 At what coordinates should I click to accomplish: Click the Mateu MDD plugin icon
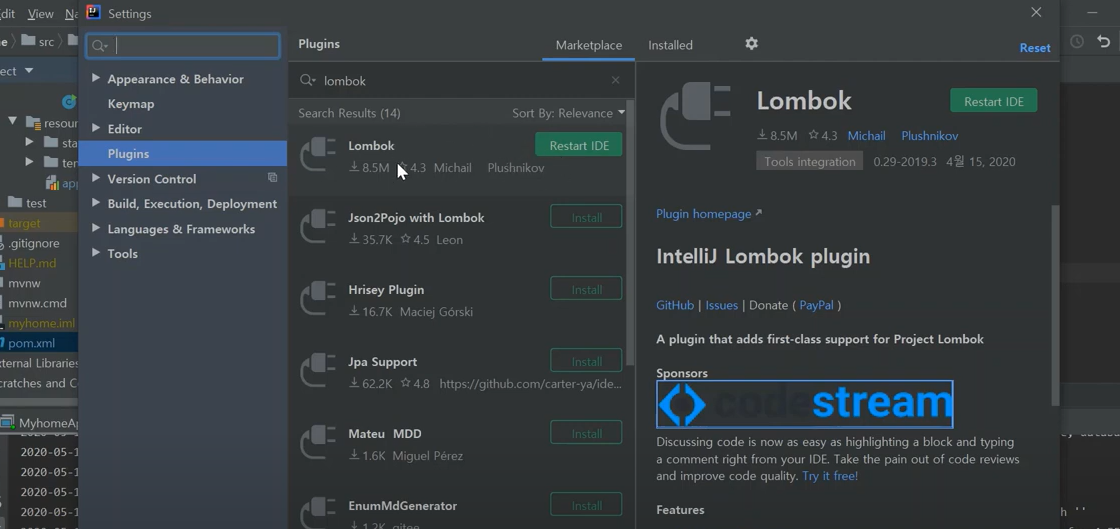click(x=318, y=443)
